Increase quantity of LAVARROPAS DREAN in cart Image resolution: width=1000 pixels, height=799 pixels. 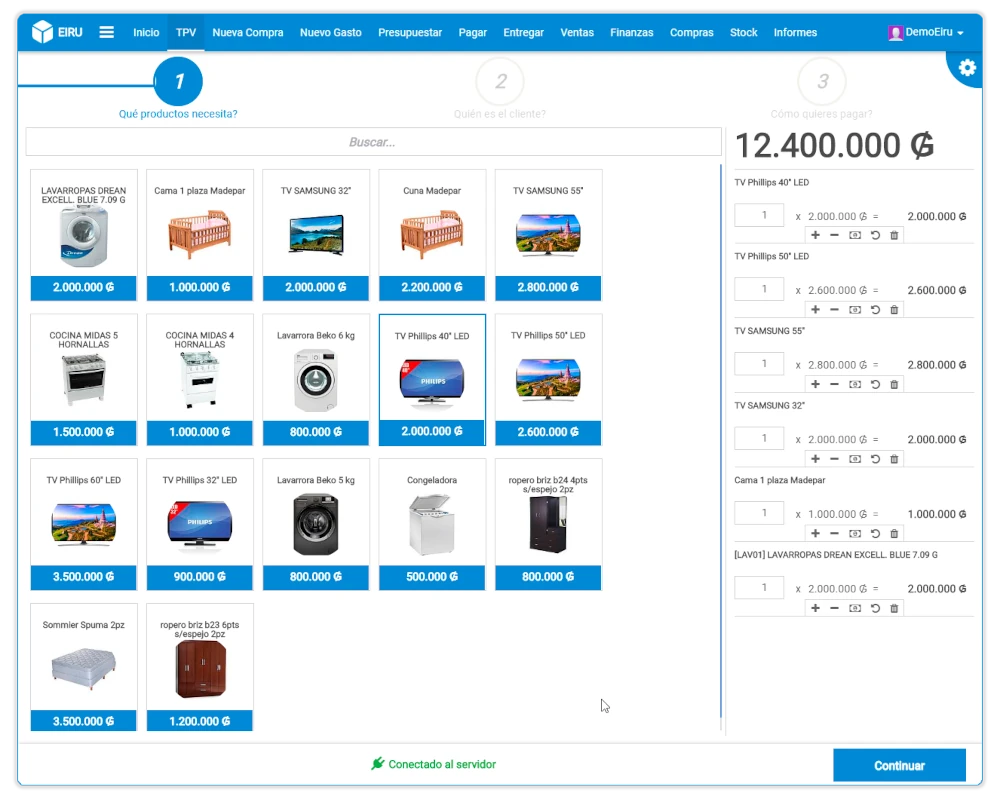click(x=815, y=608)
